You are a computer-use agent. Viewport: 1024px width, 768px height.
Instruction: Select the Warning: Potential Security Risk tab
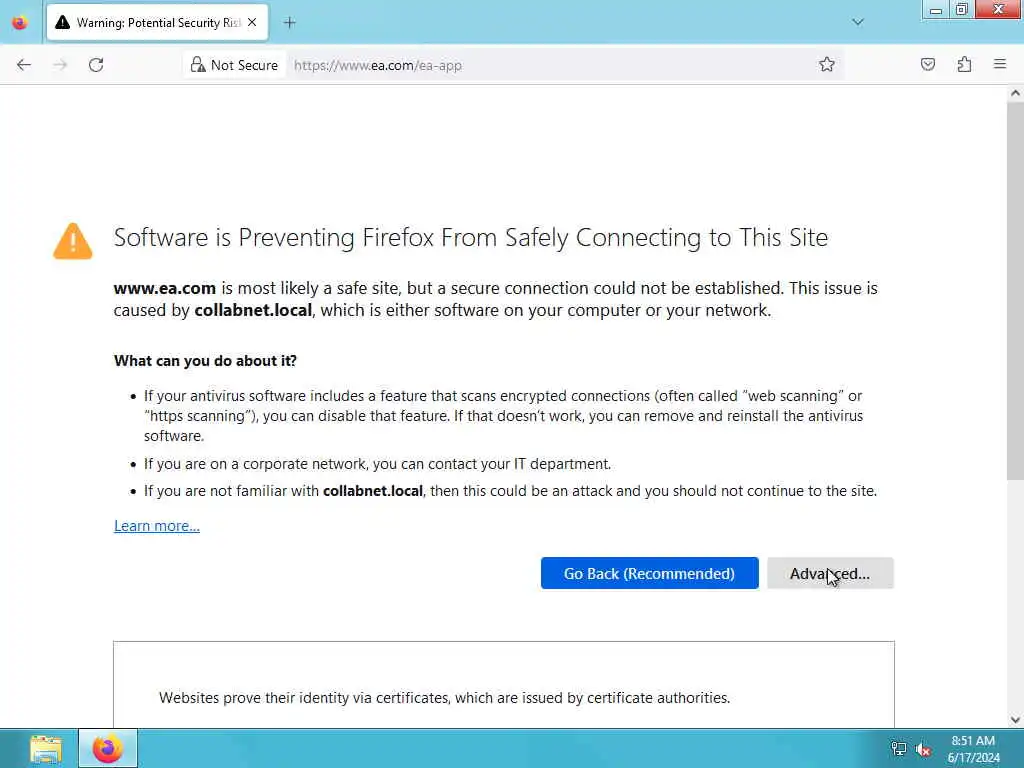(150, 22)
